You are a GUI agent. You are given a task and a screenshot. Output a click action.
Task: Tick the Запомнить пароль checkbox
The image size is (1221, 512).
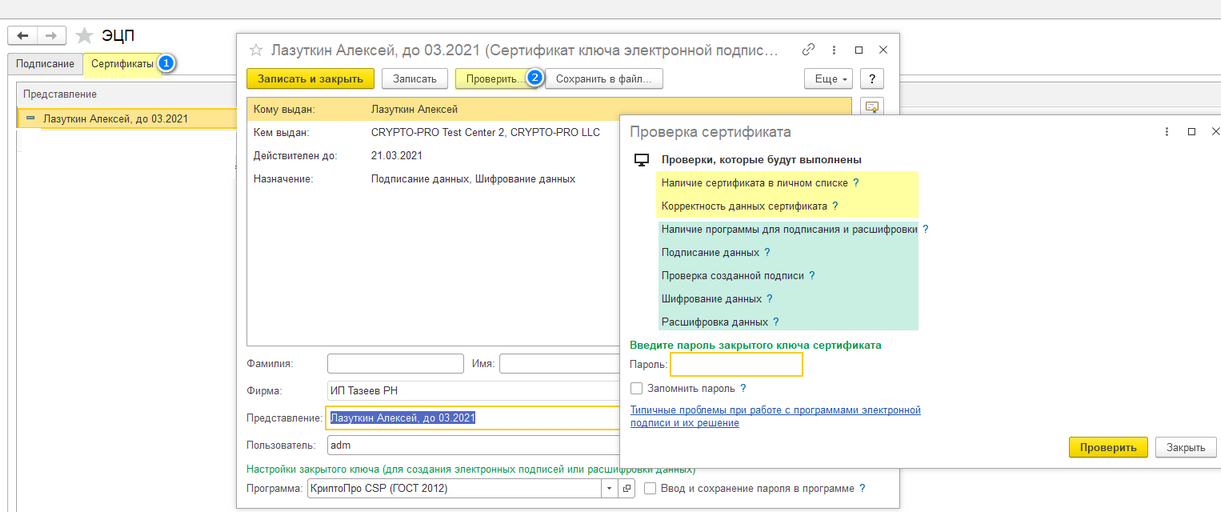pyautogui.click(x=636, y=388)
